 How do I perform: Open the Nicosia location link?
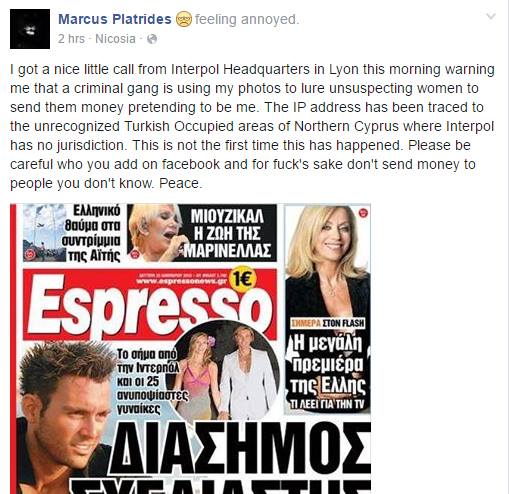(x=115, y=39)
